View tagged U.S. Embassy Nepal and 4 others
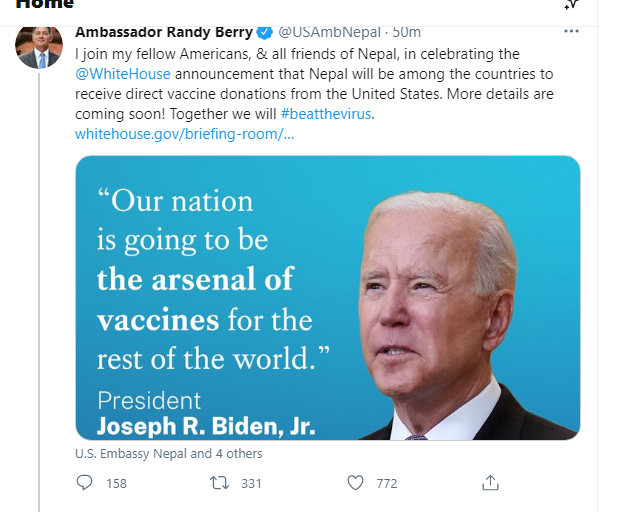This screenshot has width=617, height=512. pyautogui.click(x=168, y=453)
